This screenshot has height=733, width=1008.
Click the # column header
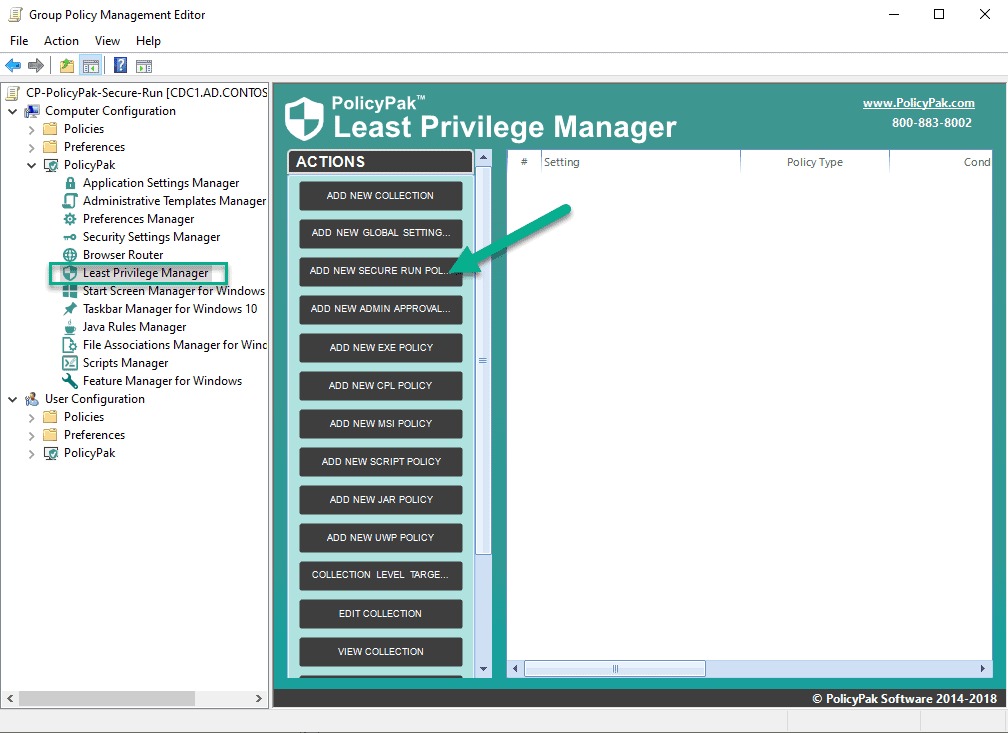[x=524, y=162]
